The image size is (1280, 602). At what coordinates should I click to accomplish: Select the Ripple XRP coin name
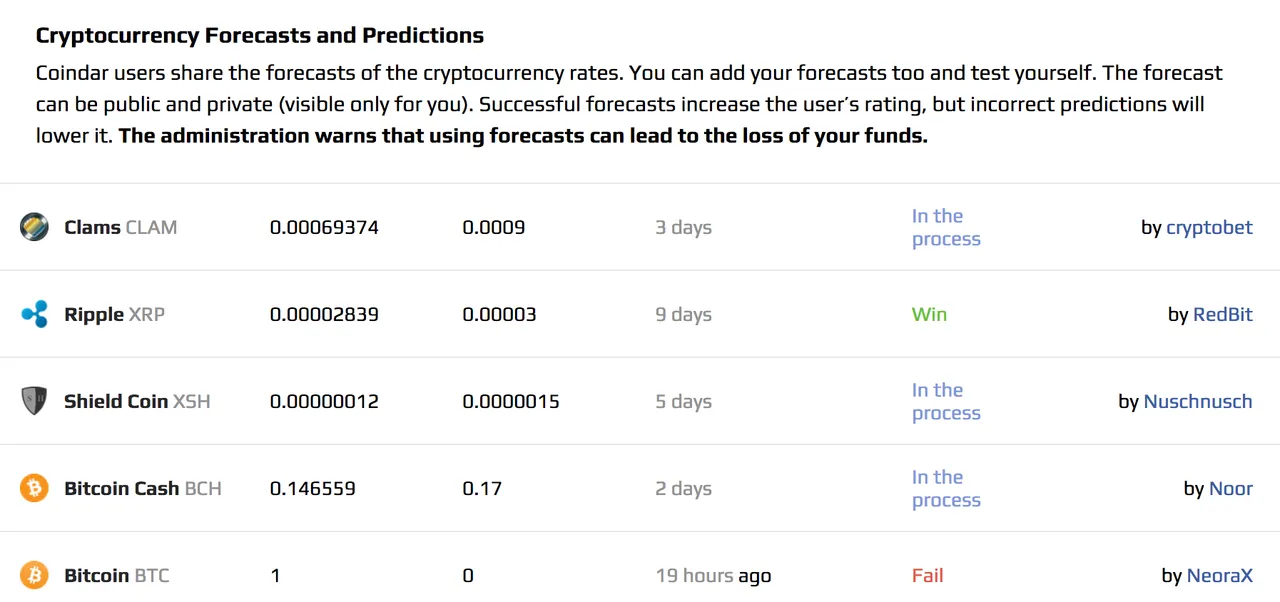click(115, 314)
